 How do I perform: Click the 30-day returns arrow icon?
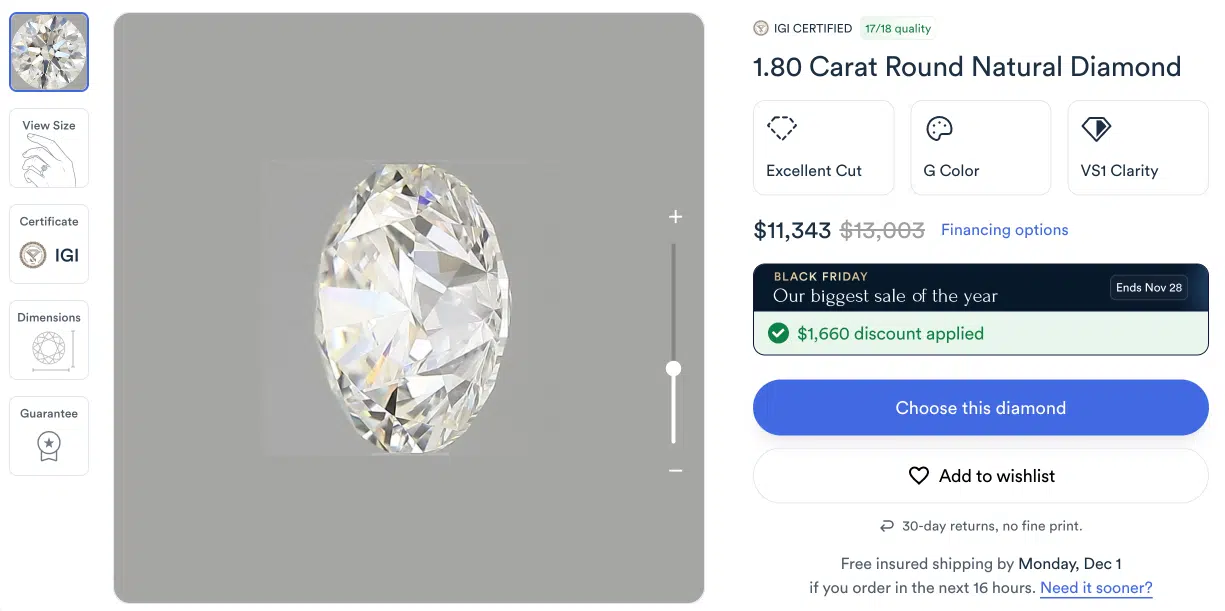pyautogui.click(x=886, y=524)
